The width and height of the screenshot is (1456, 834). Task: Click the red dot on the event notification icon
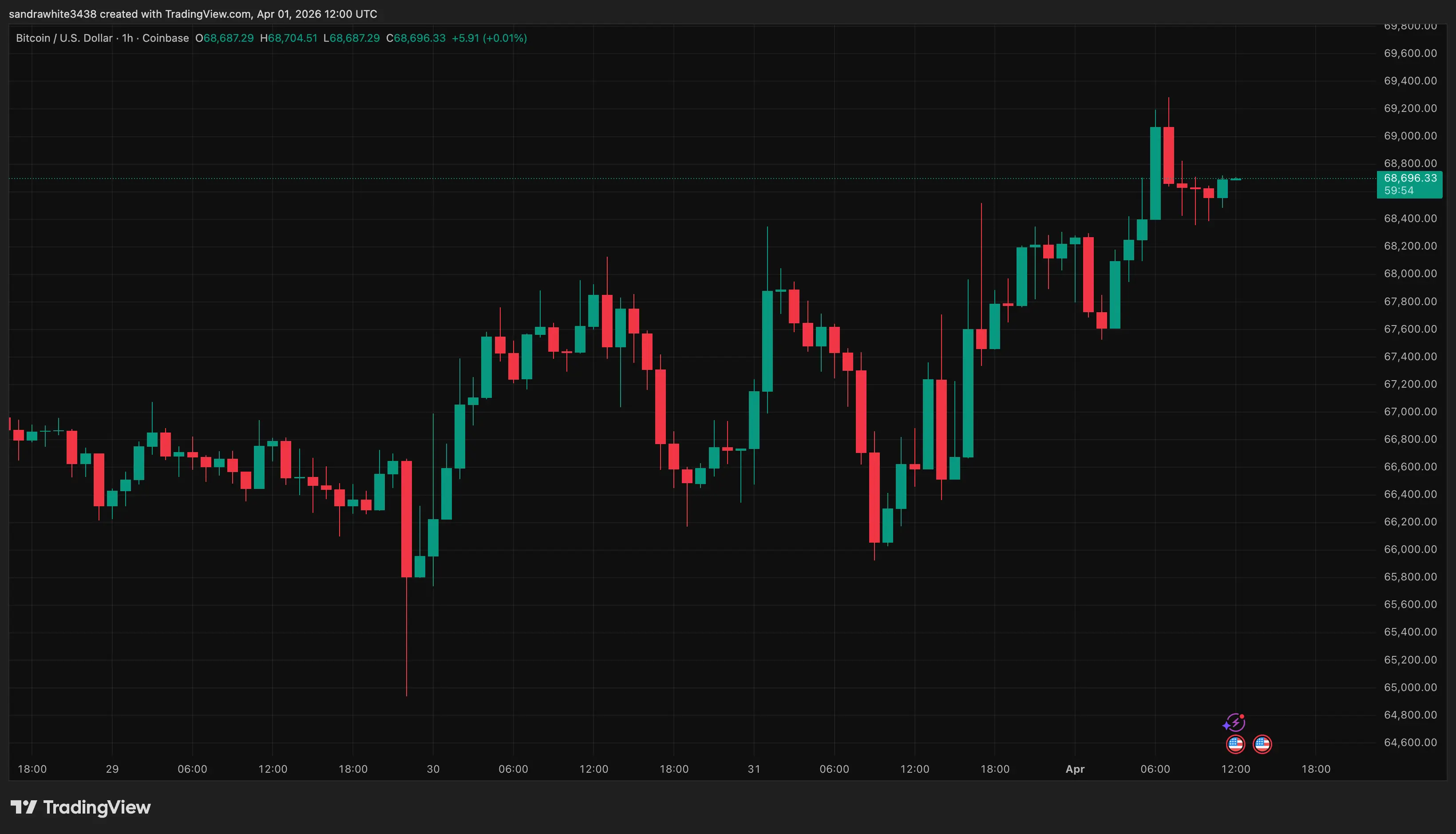point(1242,716)
